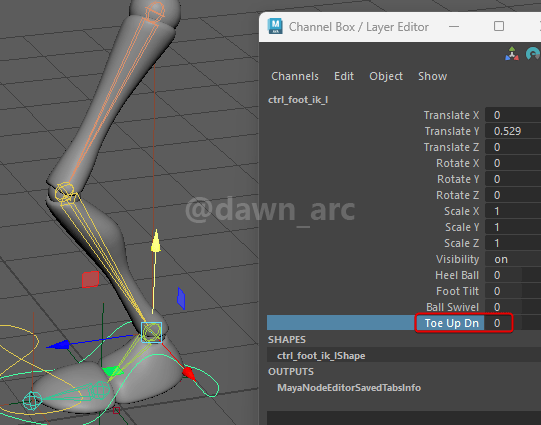
Task: Select the teal ball joint in the foot
Action: [x=100, y=390]
